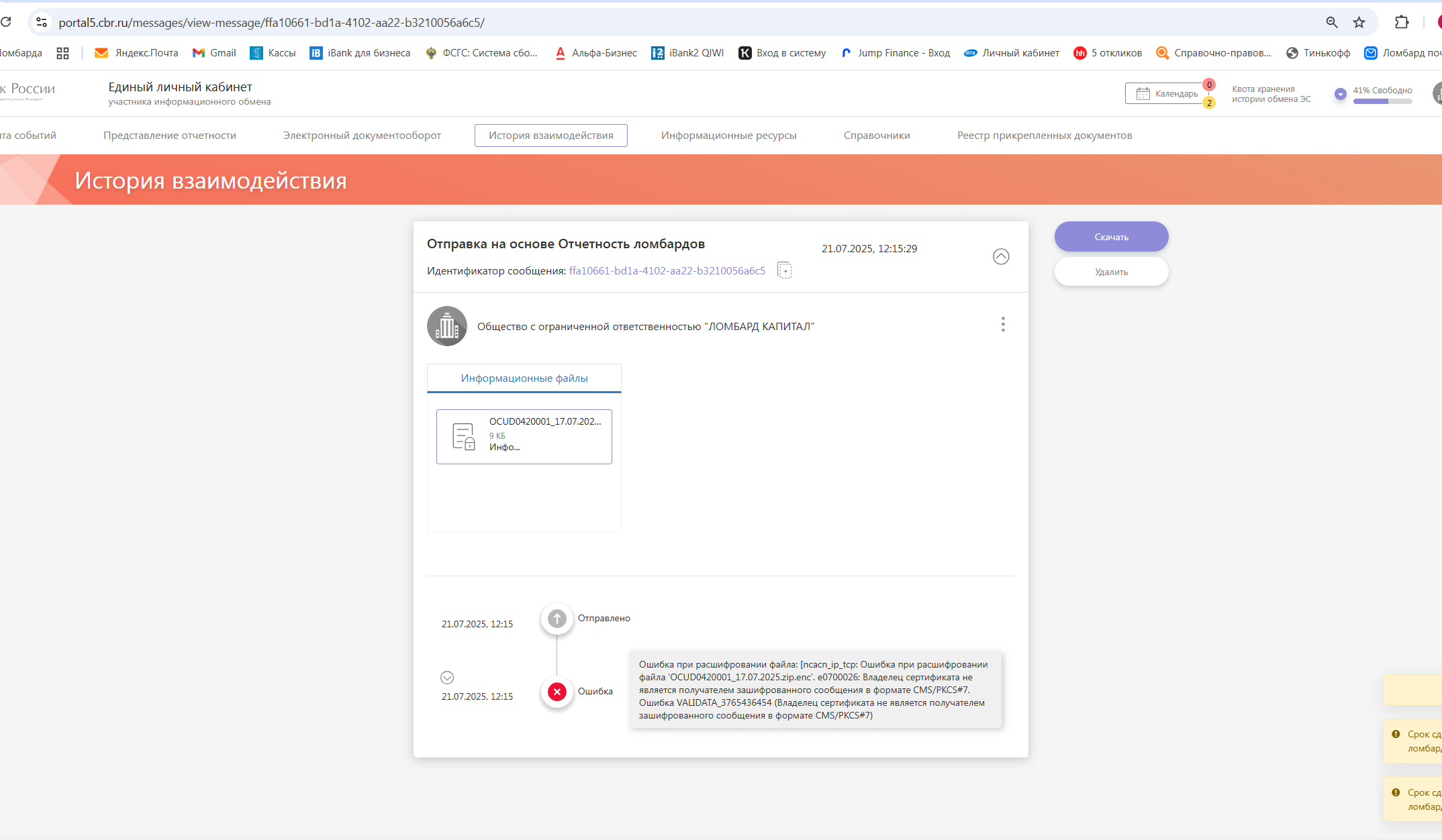Open the ФСГС: Система сбо... bookmark
The image size is (1442, 840).
tap(481, 53)
